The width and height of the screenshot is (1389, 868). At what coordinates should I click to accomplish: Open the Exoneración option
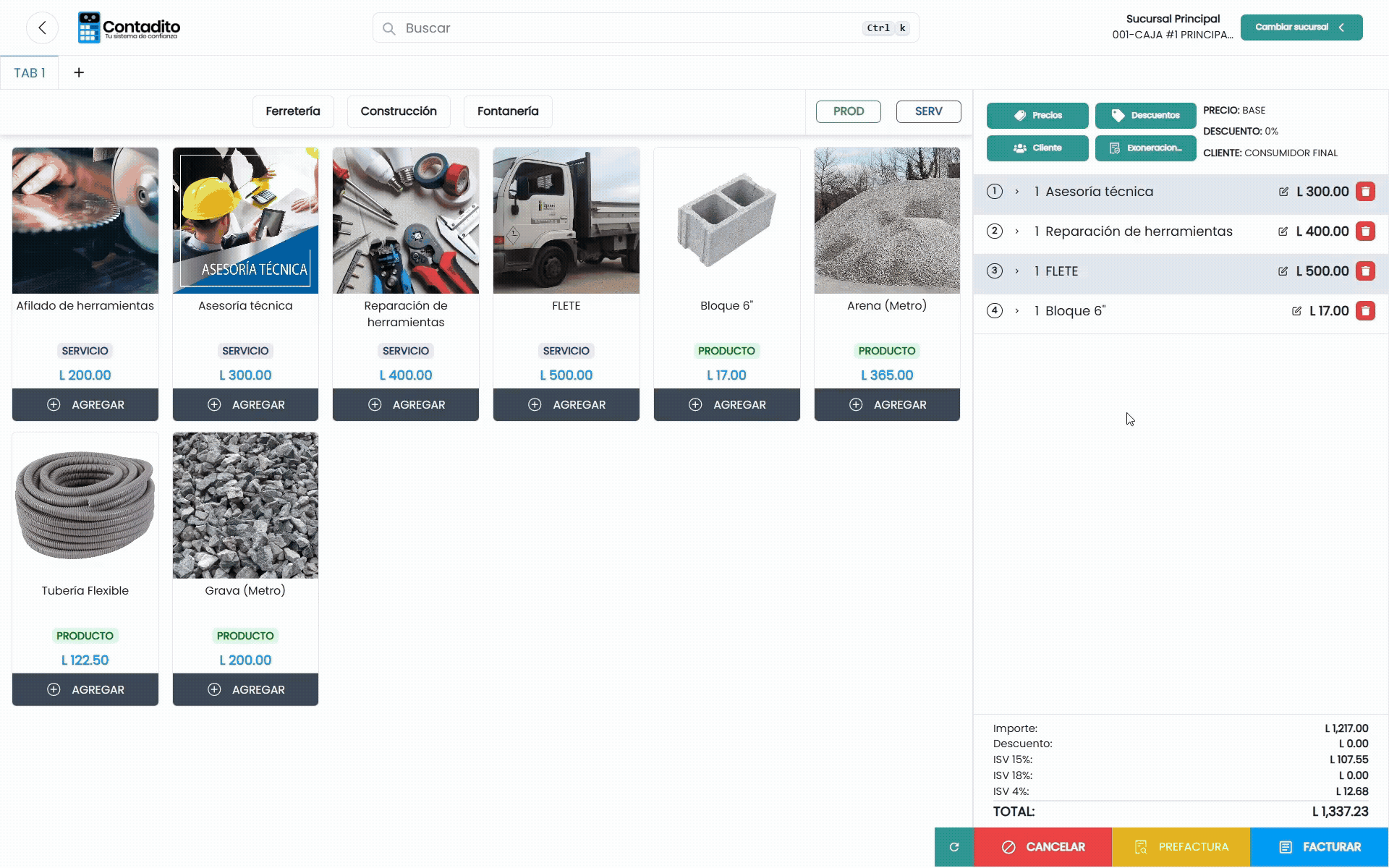(x=1146, y=148)
